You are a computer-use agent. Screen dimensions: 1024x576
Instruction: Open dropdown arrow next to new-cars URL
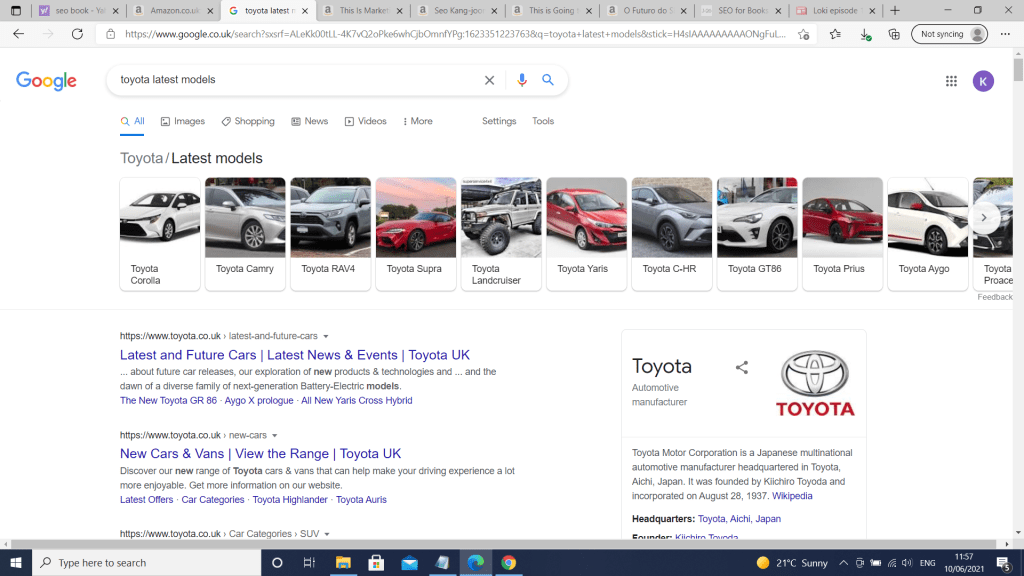point(275,436)
